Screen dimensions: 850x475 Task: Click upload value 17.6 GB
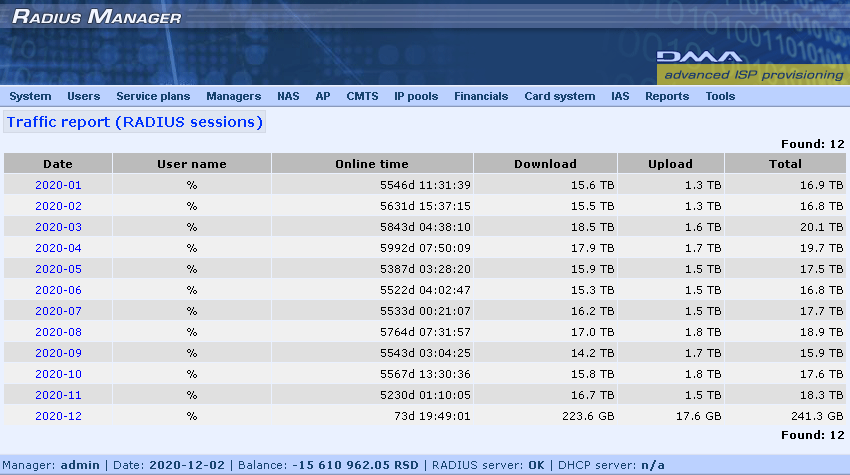pos(698,416)
